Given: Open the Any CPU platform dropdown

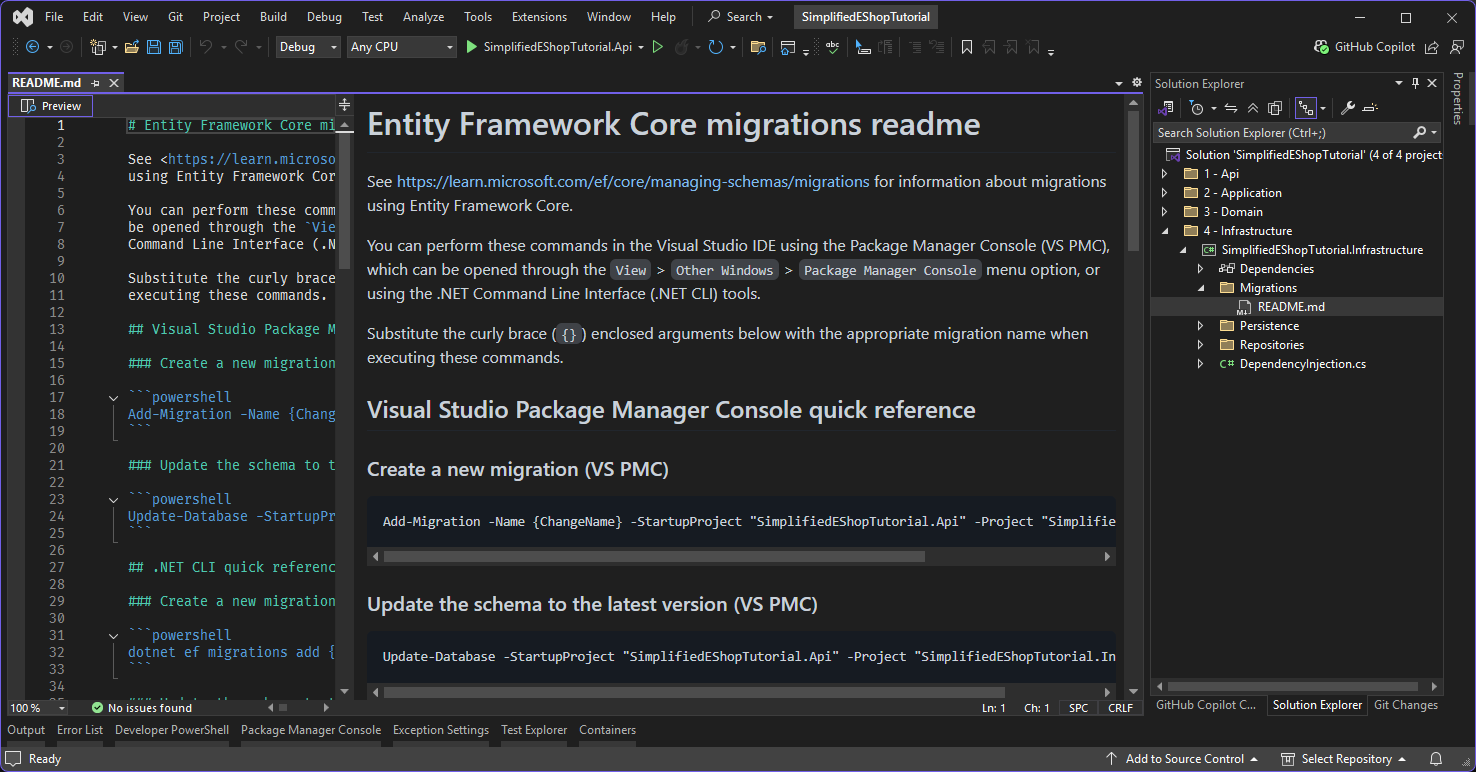Looking at the screenshot, I should (402, 47).
